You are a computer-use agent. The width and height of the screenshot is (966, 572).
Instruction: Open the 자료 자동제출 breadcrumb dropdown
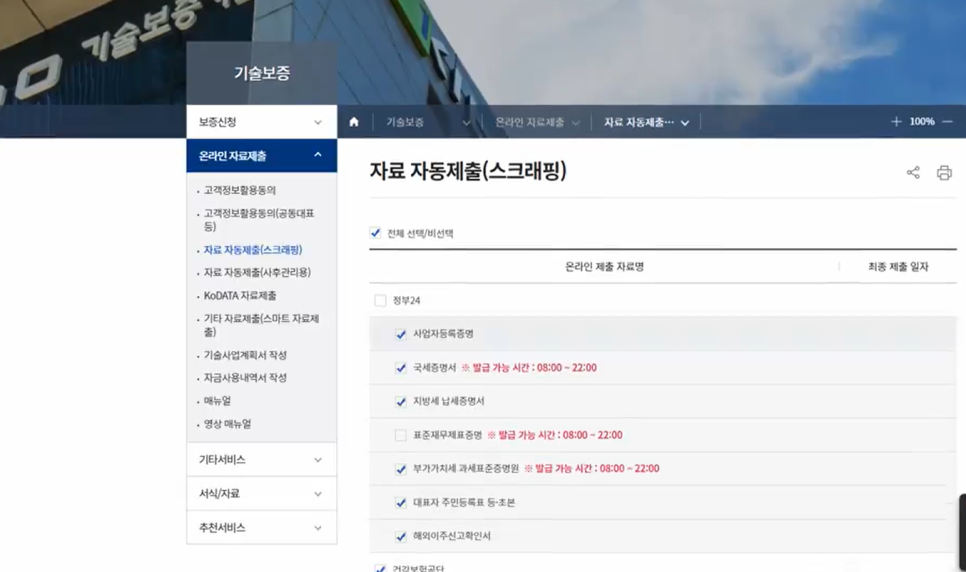click(646, 122)
